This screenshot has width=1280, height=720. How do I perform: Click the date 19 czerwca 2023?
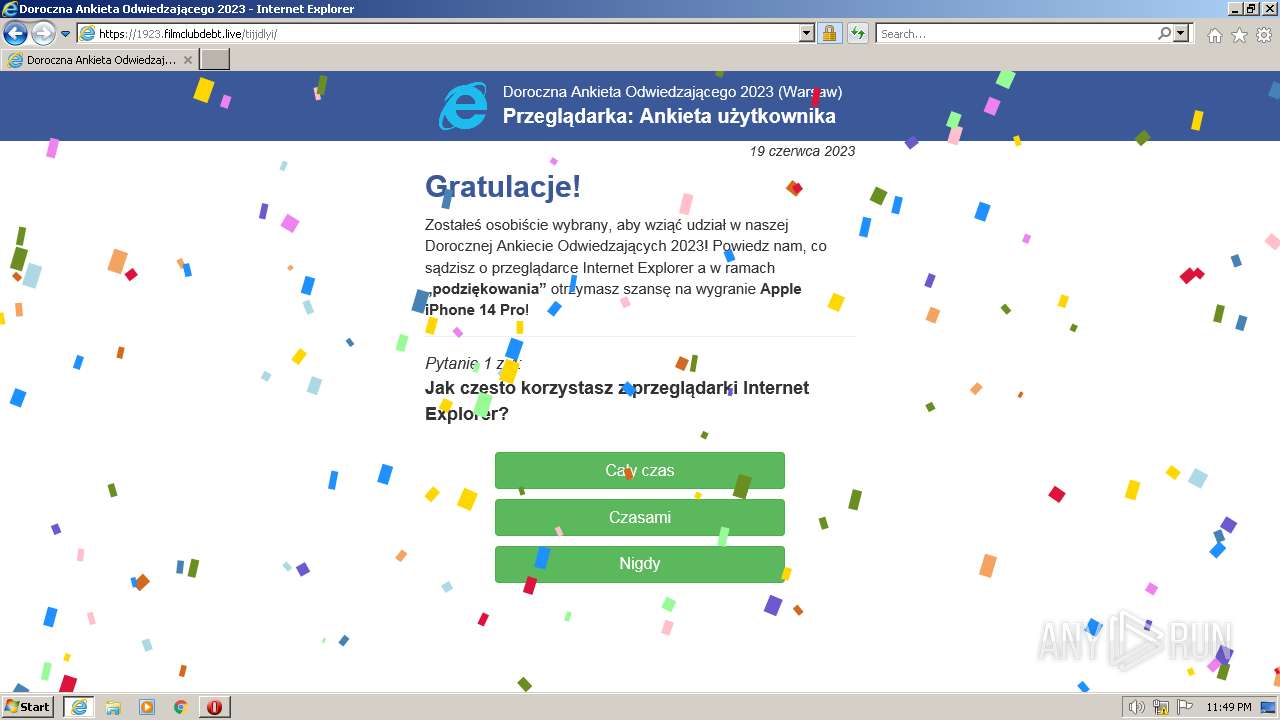pos(802,151)
